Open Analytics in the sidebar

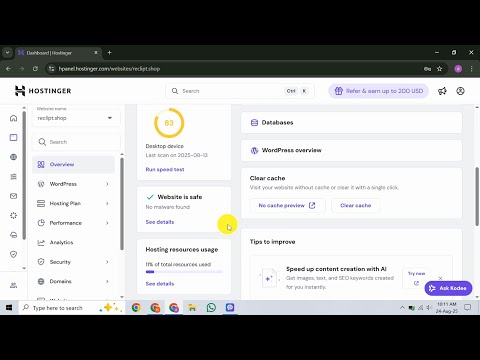(73, 242)
